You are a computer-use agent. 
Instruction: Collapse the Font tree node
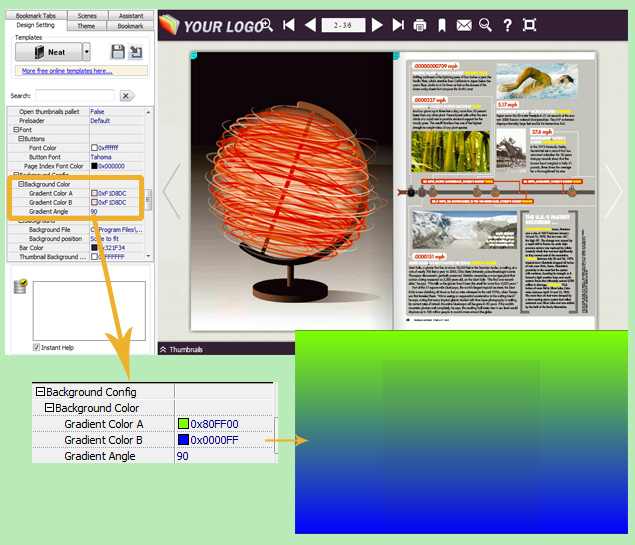coord(16,130)
